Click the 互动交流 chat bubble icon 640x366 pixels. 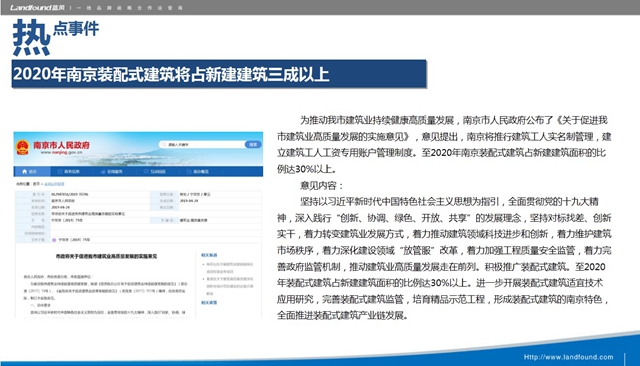[146, 171]
